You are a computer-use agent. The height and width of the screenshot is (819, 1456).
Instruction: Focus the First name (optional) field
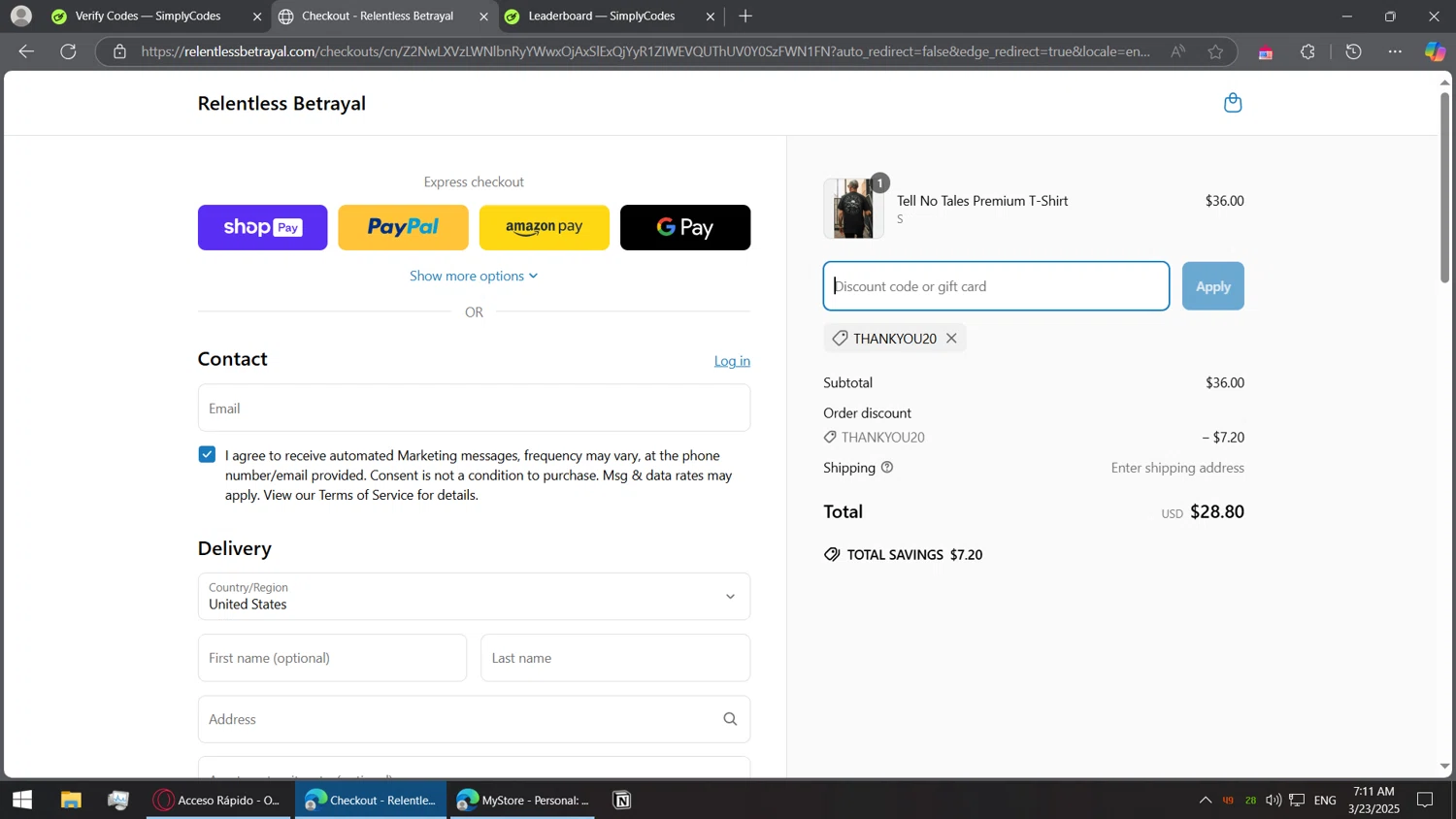coord(332,658)
